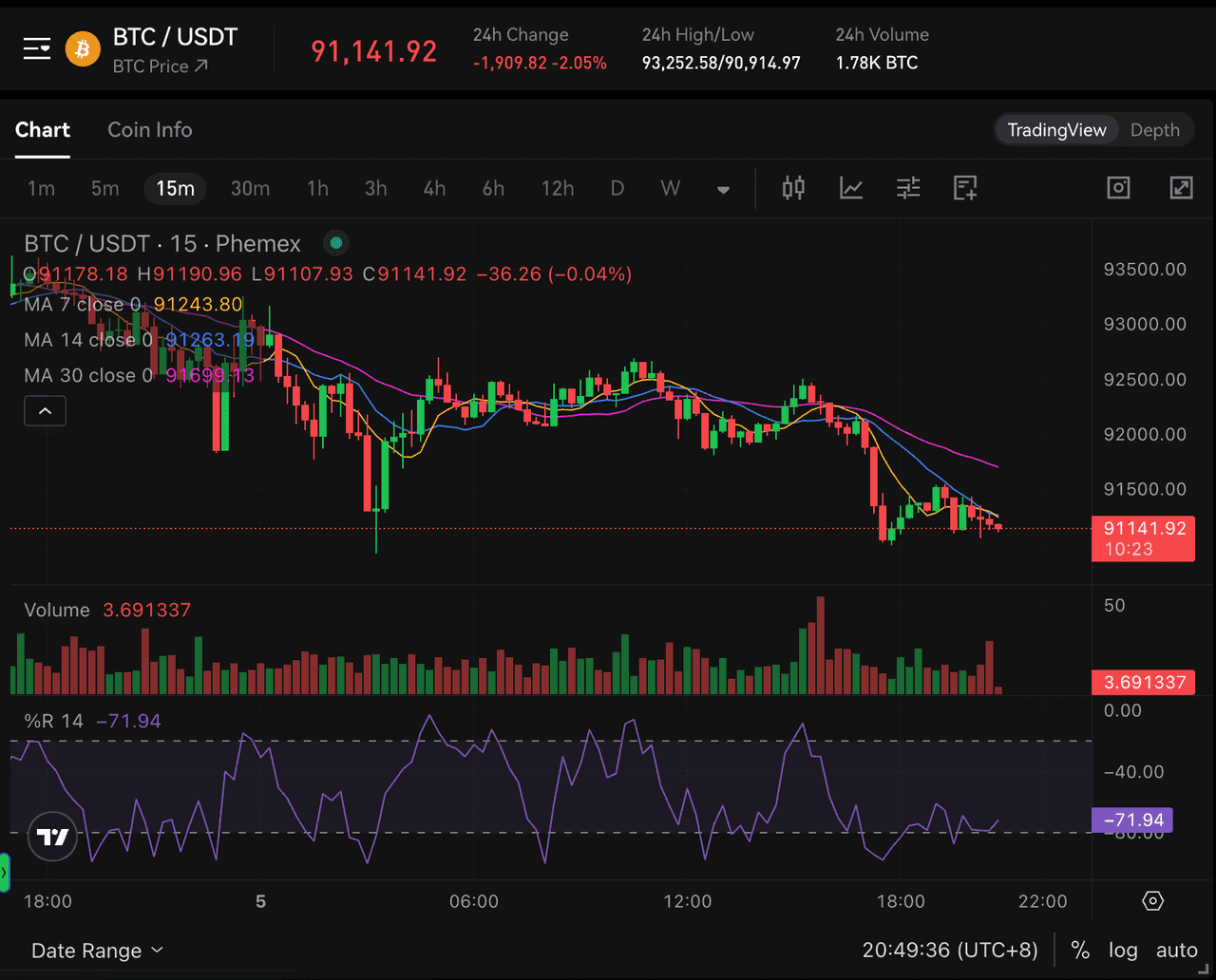Image resolution: width=1216 pixels, height=980 pixels.
Task: Switch price axis to log scale
Action: pyautogui.click(x=1123, y=950)
